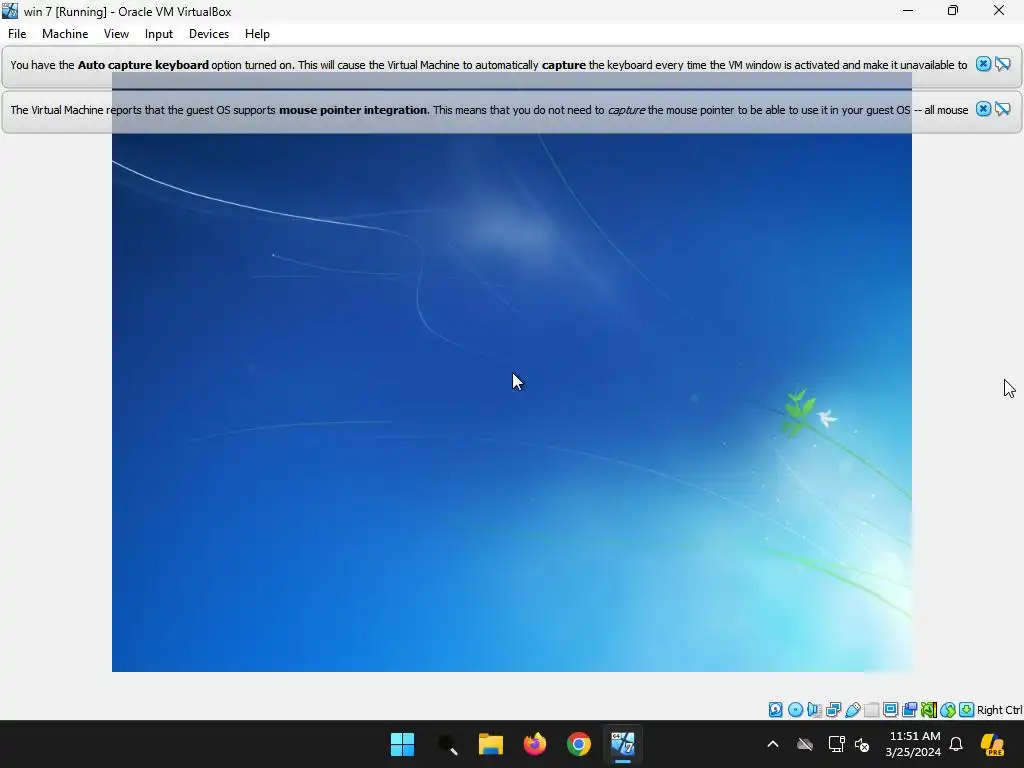Image resolution: width=1024 pixels, height=768 pixels.
Task: Click the OneDrive cloud tray icon
Action: [805, 744]
